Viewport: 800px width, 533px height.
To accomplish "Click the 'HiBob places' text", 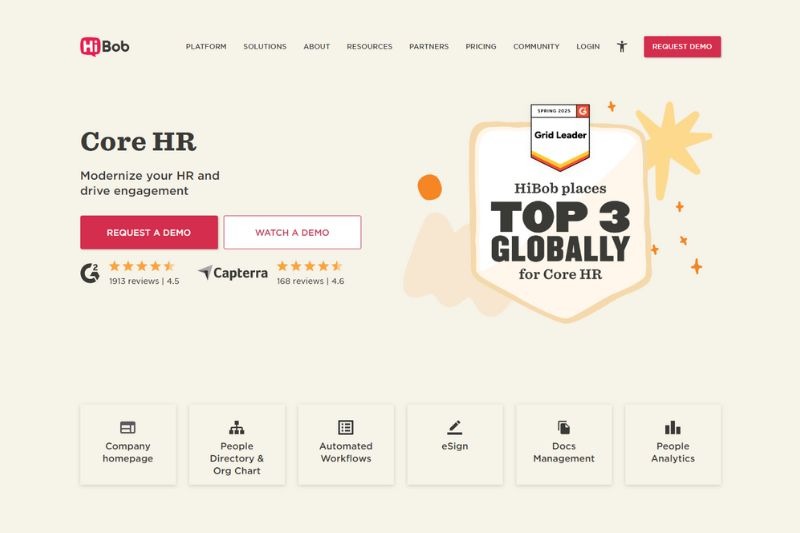I will tap(560, 189).
